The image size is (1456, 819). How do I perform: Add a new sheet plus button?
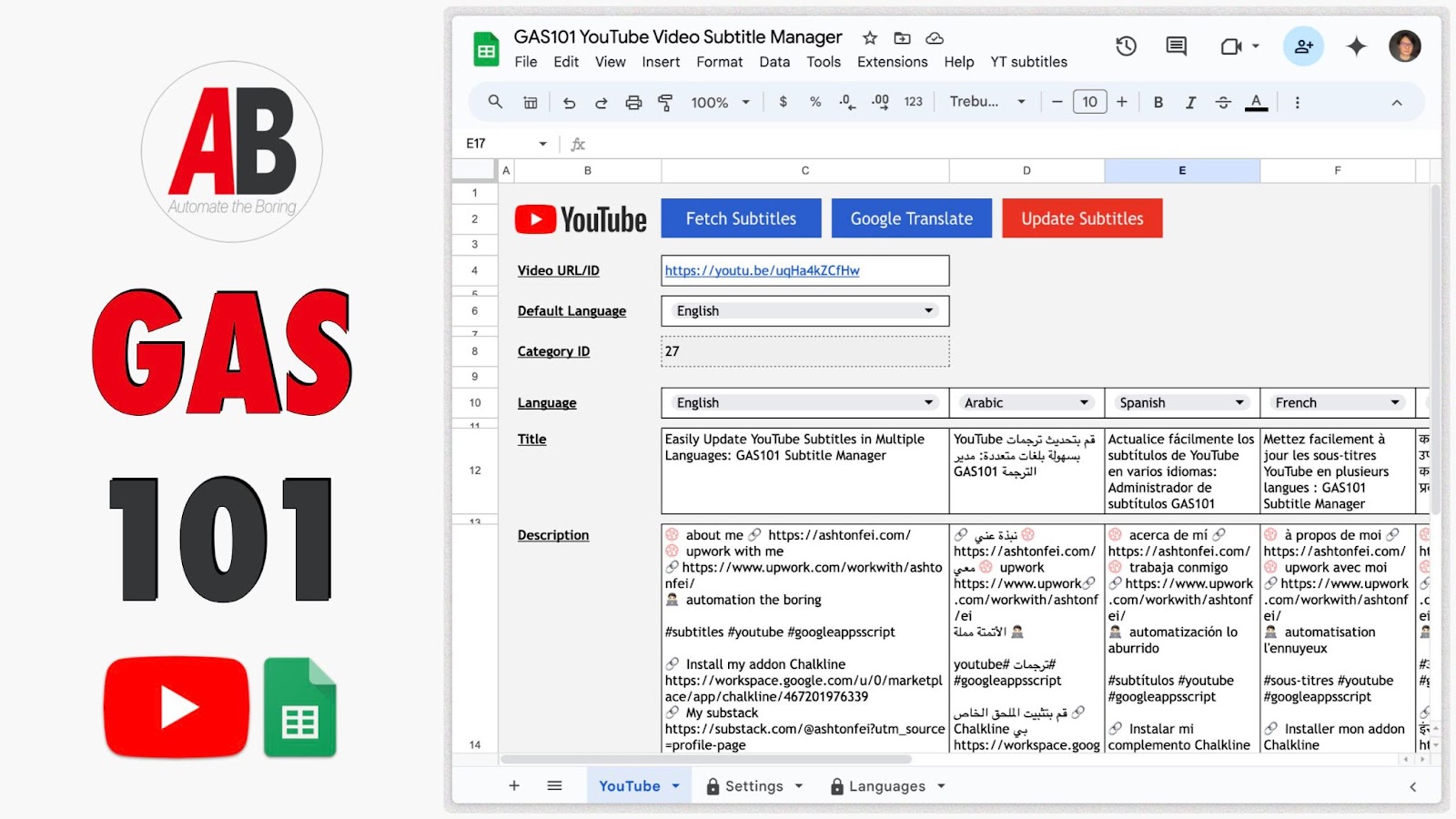click(x=514, y=785)
